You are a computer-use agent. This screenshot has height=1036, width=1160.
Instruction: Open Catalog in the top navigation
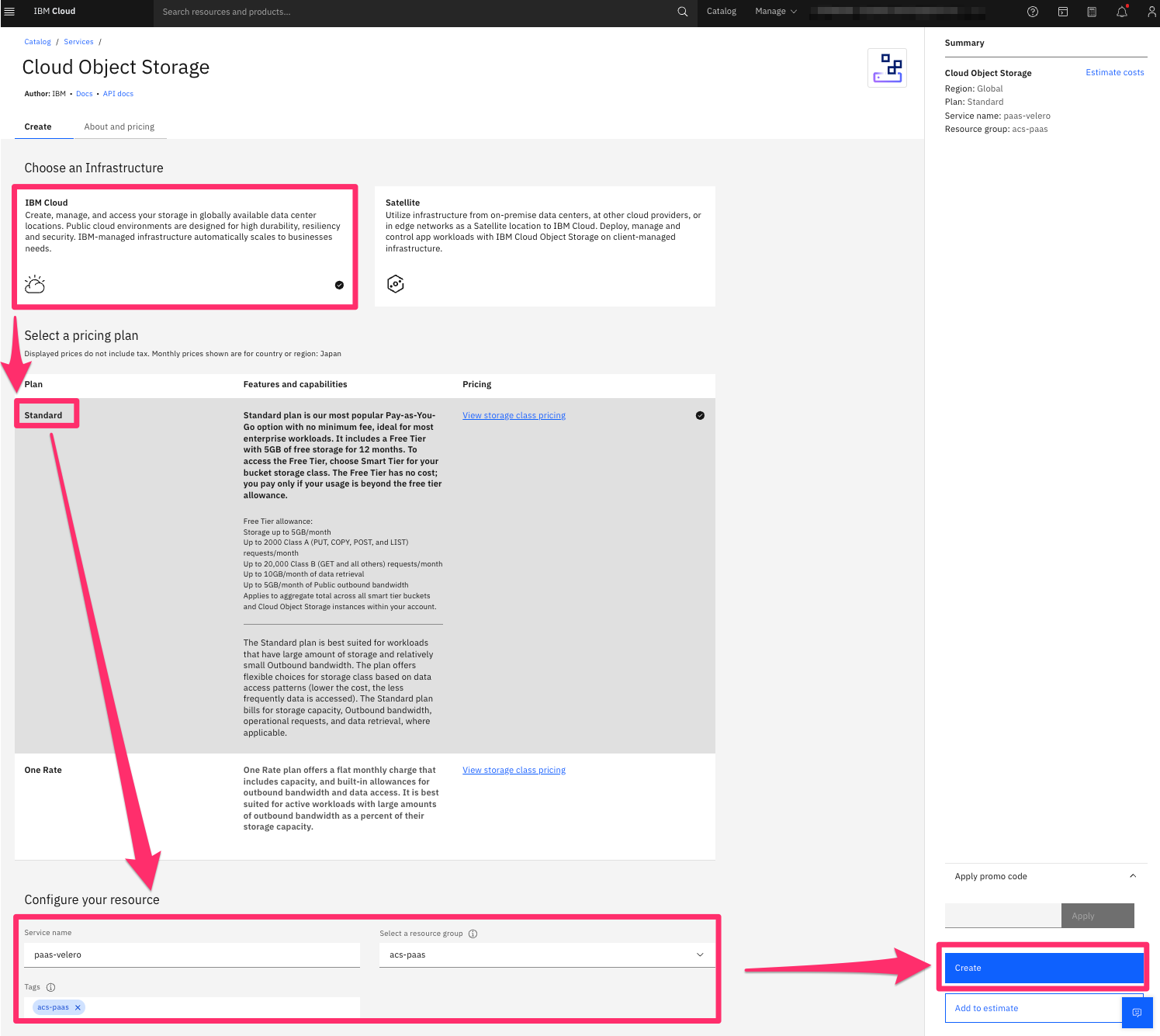click(x=722, y=12)
